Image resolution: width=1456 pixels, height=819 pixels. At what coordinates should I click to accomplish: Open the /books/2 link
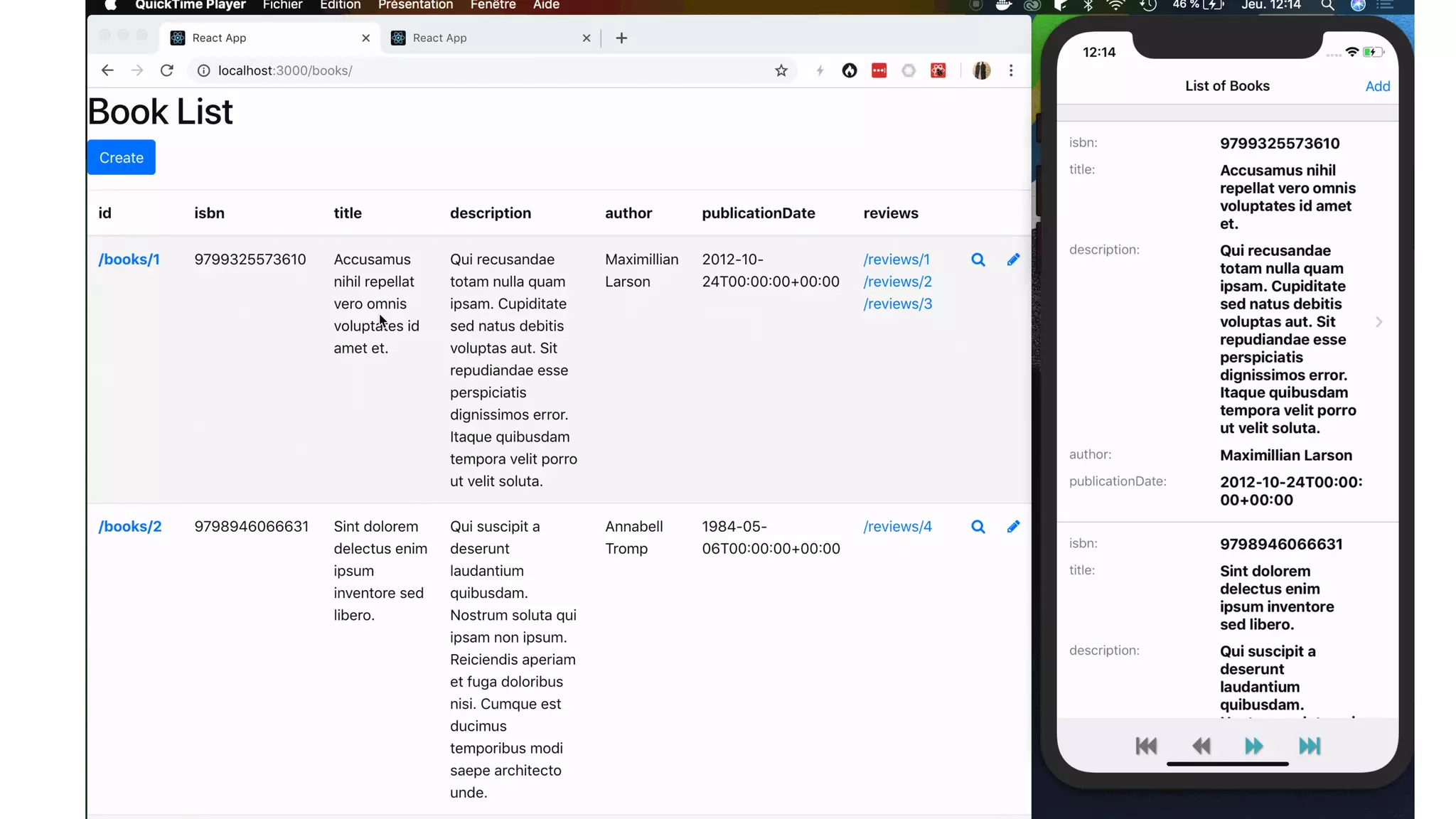pos(130,527)
